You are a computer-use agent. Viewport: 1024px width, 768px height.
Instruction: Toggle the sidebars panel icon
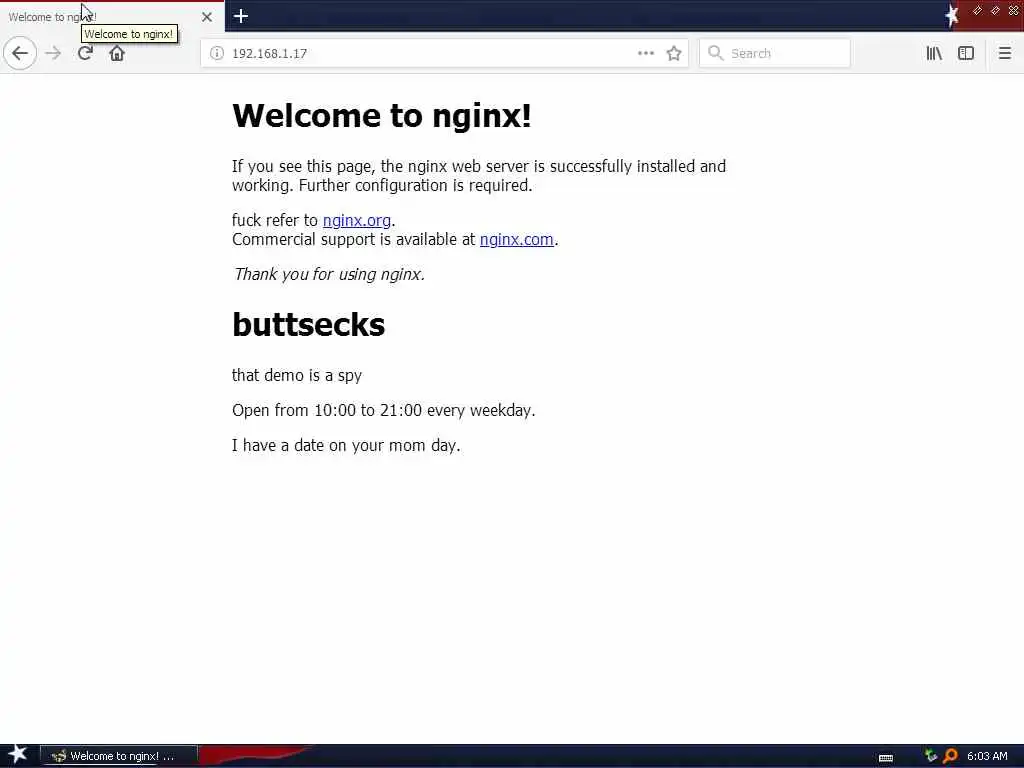(966, 53)
